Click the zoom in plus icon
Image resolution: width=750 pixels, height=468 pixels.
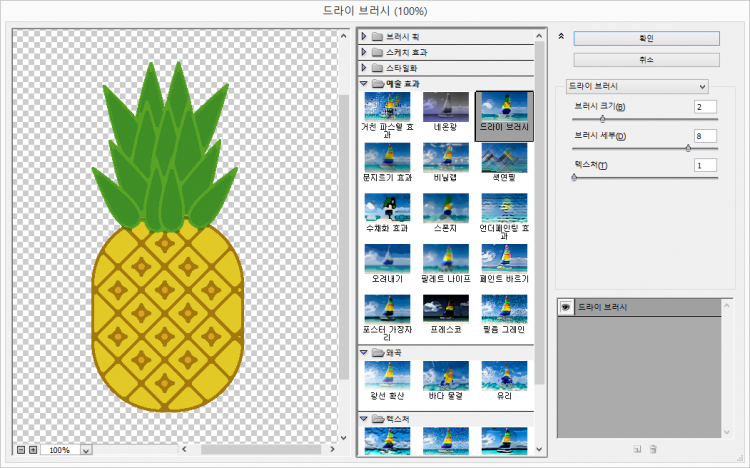[x=33, y=450]
